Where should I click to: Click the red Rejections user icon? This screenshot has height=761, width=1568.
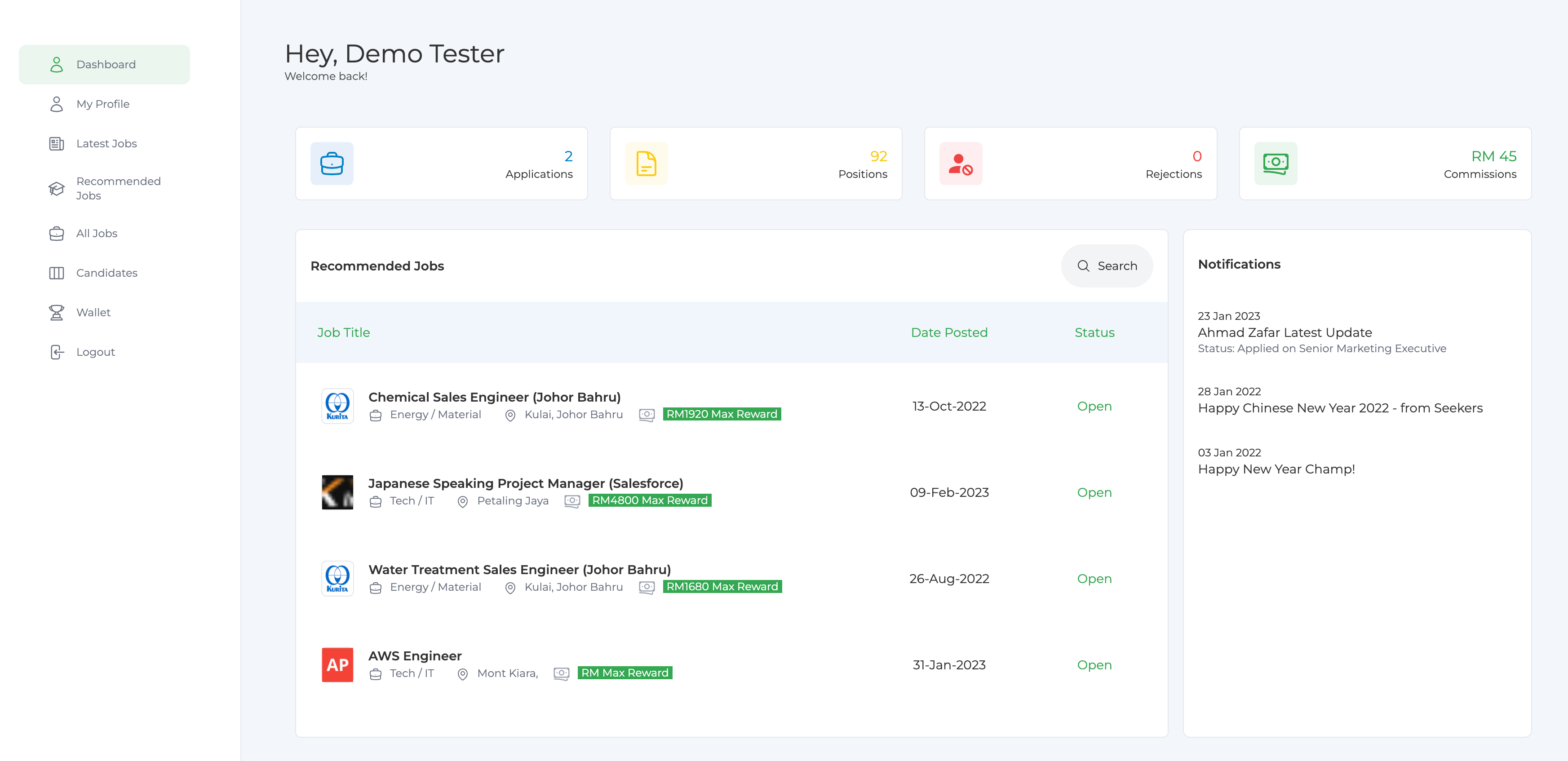[x=960, y=163]
